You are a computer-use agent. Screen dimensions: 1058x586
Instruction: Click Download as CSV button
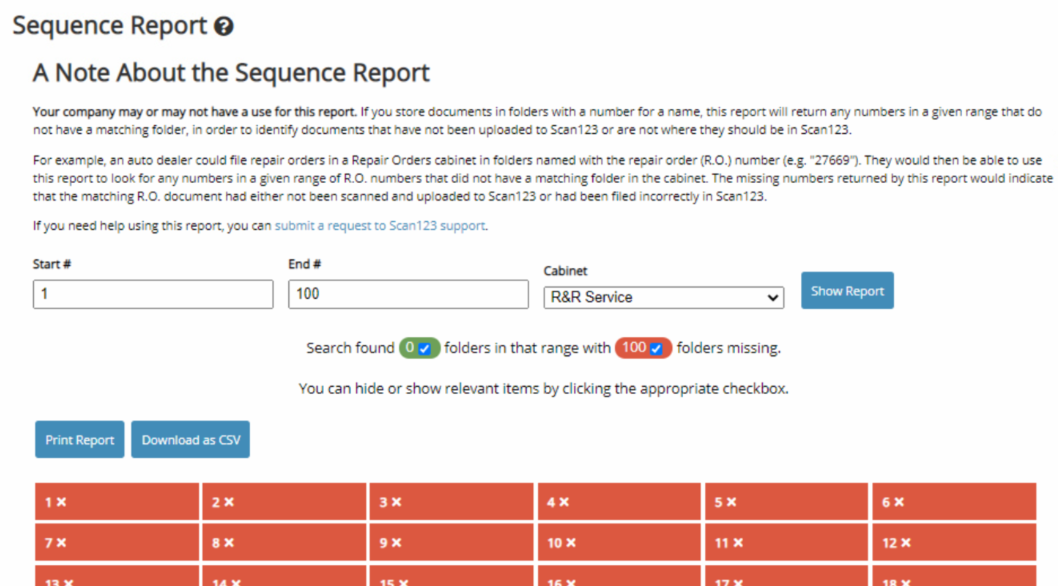(190, 440)
